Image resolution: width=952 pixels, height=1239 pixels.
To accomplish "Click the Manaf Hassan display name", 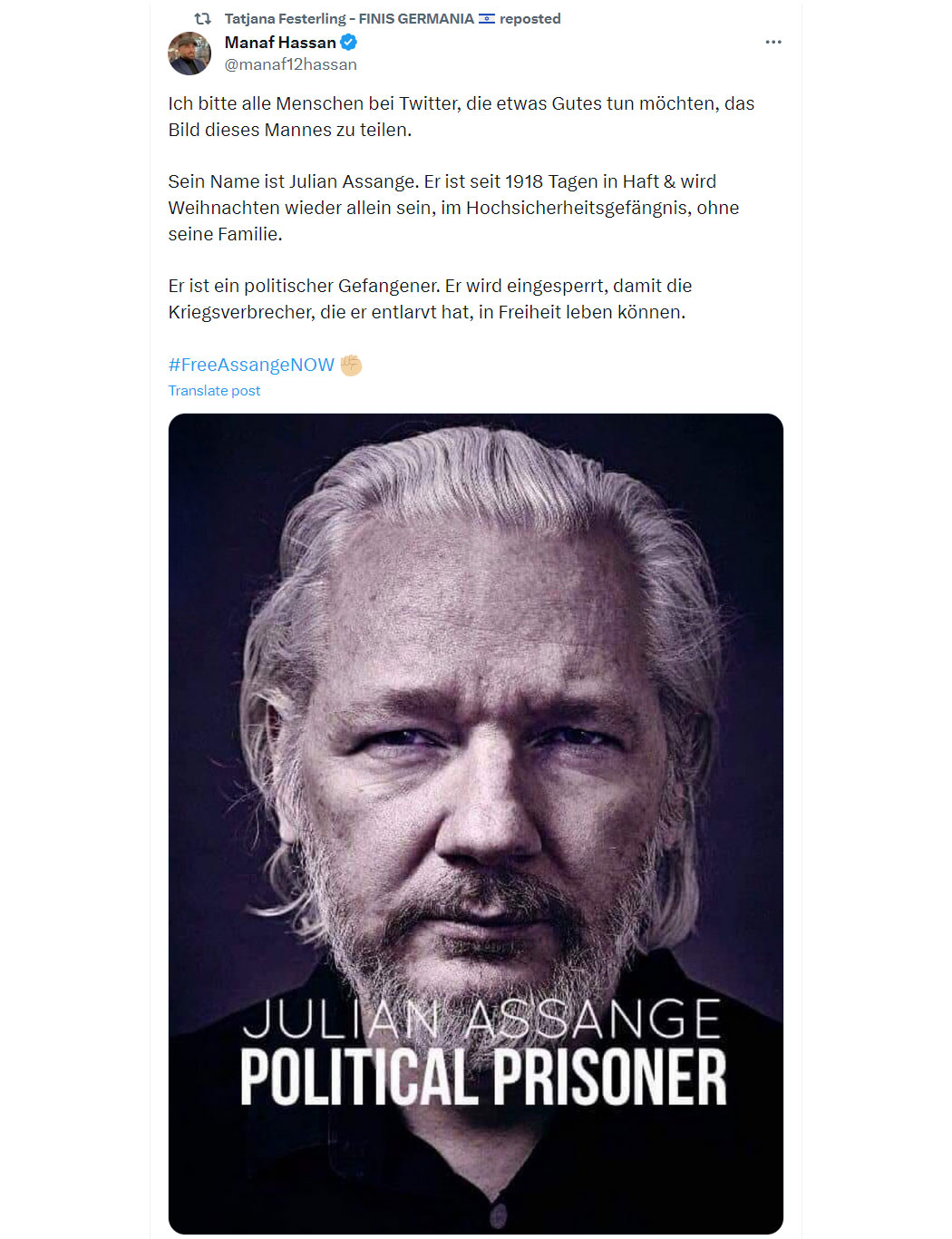I will (x=280, y=42).
